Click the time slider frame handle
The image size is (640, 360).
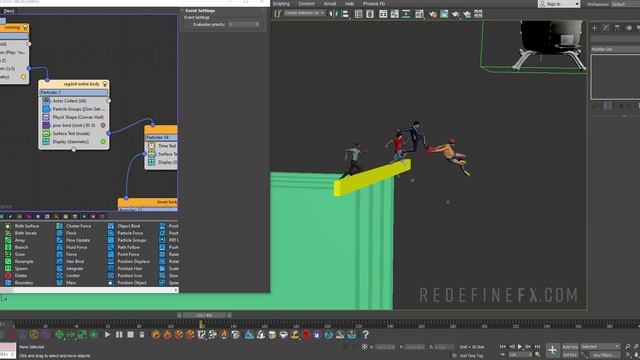[204, 315]
